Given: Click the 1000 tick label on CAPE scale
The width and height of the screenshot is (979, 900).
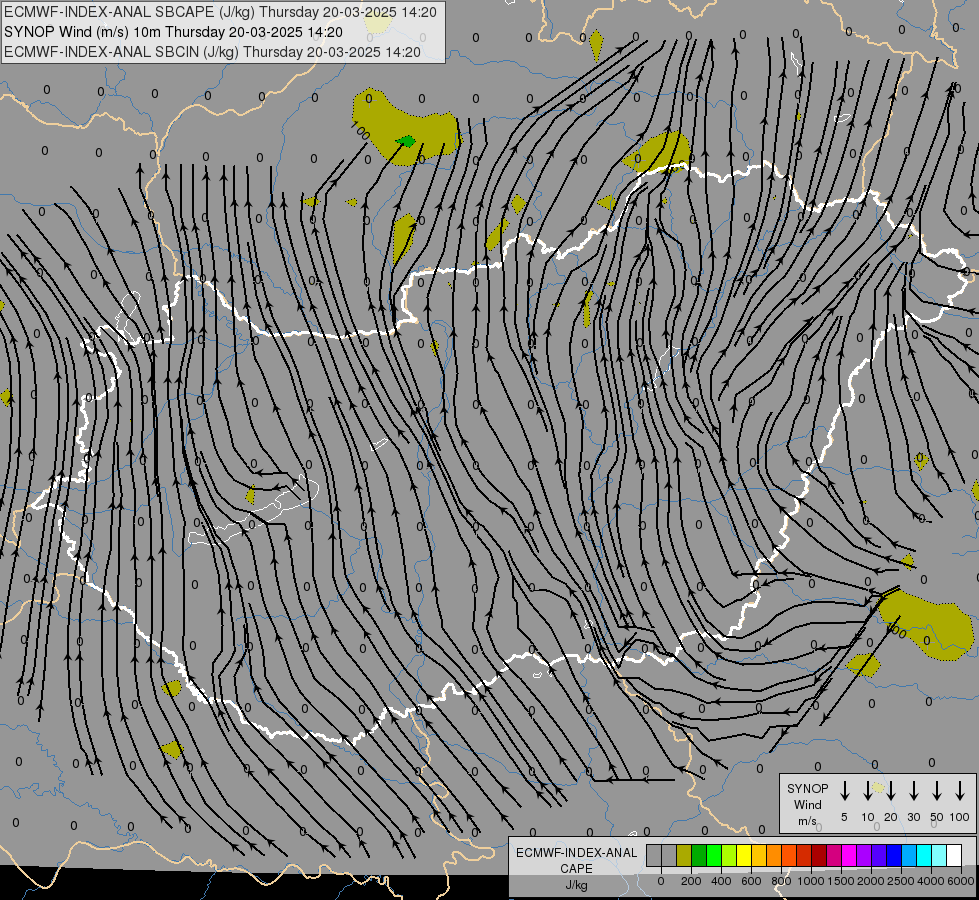Looking at the screenshot, I should coord(811,881).
